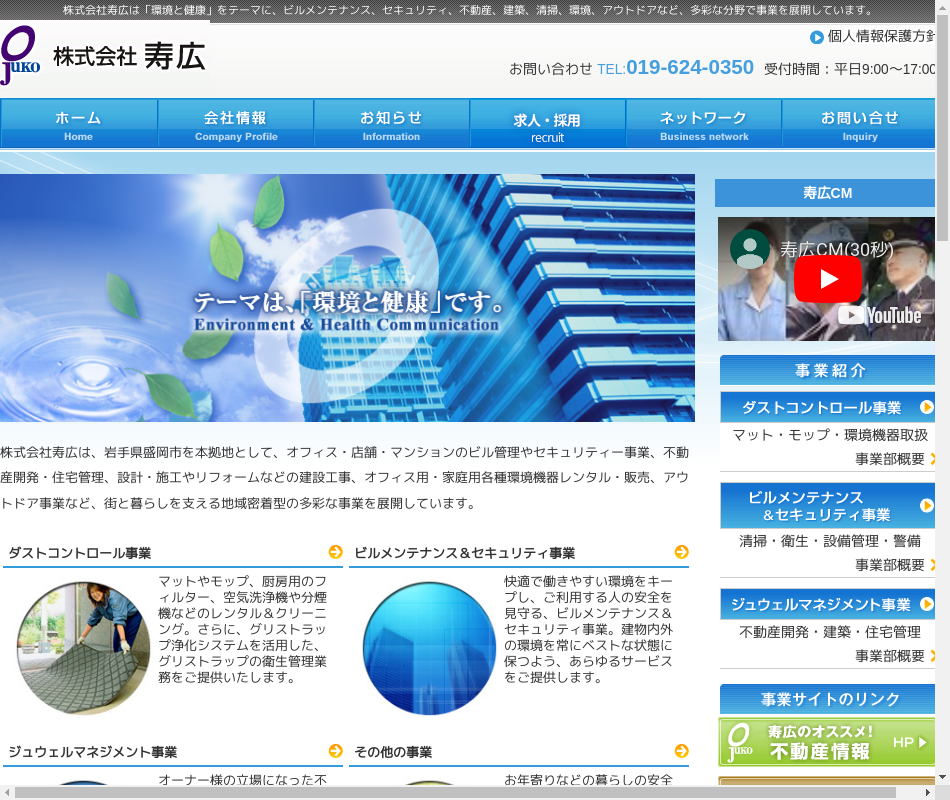Open the その他の事業 heading link
The height and width of the screenshot is (800, 950).
coord(393,752)
